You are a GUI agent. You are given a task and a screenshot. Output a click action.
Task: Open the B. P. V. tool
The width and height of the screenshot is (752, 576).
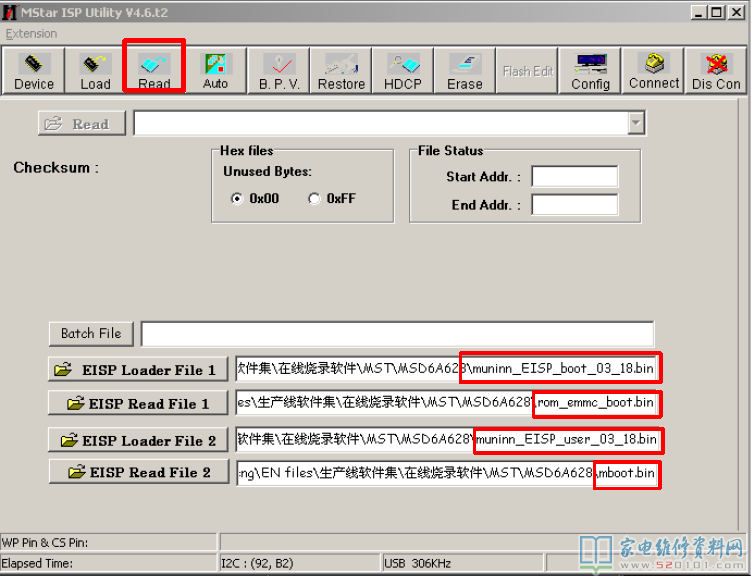[x=279, y=71]
